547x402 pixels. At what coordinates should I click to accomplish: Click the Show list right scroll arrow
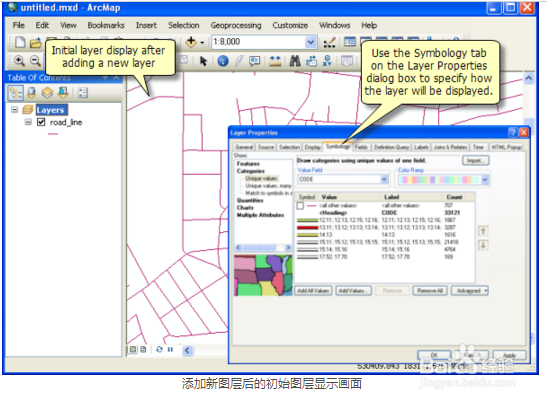(x=287, y=247)
